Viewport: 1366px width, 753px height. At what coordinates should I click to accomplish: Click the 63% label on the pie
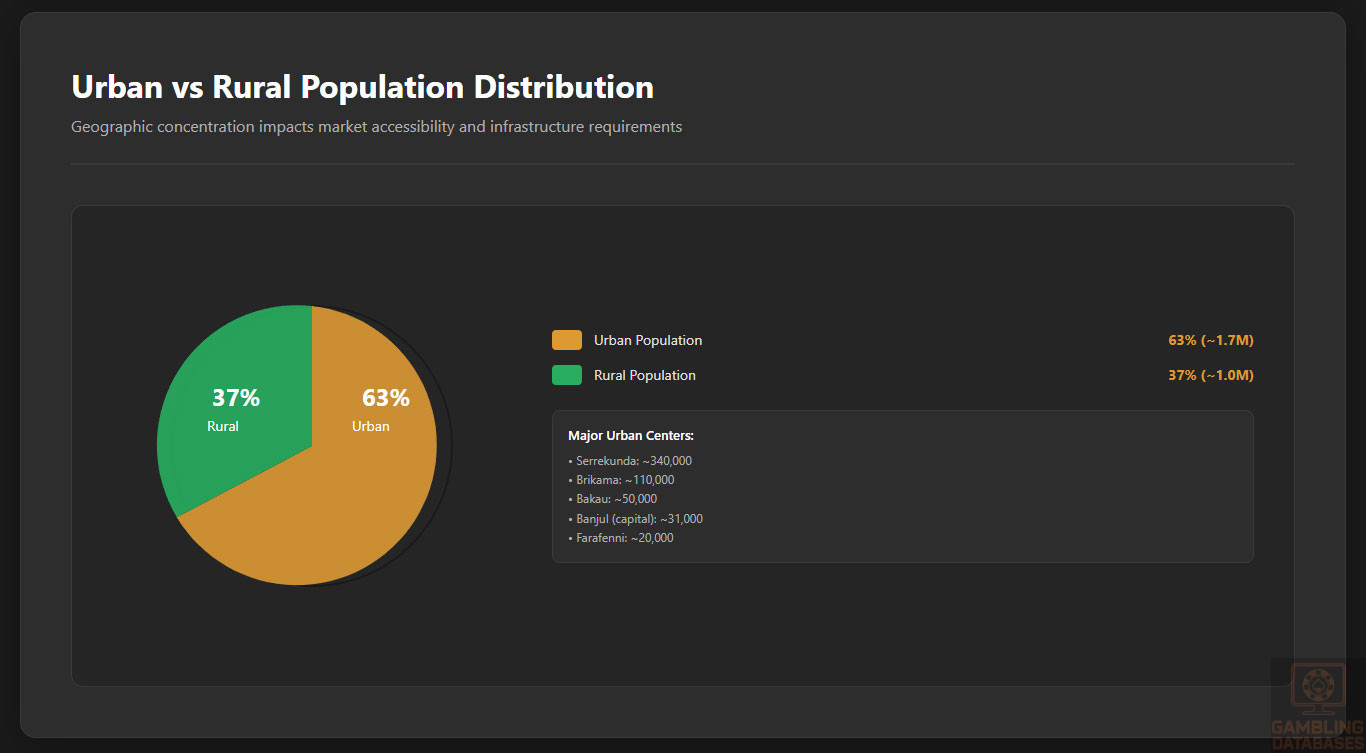385,398
